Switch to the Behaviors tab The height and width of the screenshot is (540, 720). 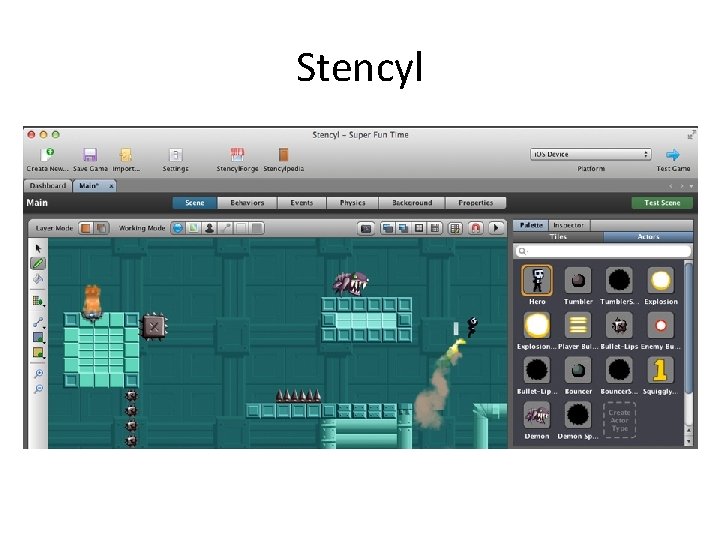(247, 203)
